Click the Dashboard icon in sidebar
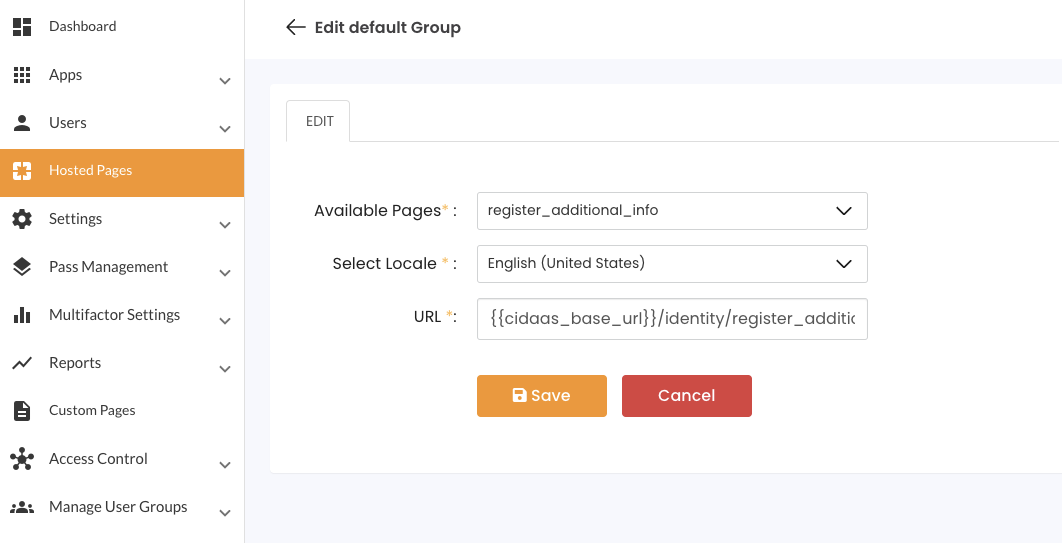 tap(22, 27)
